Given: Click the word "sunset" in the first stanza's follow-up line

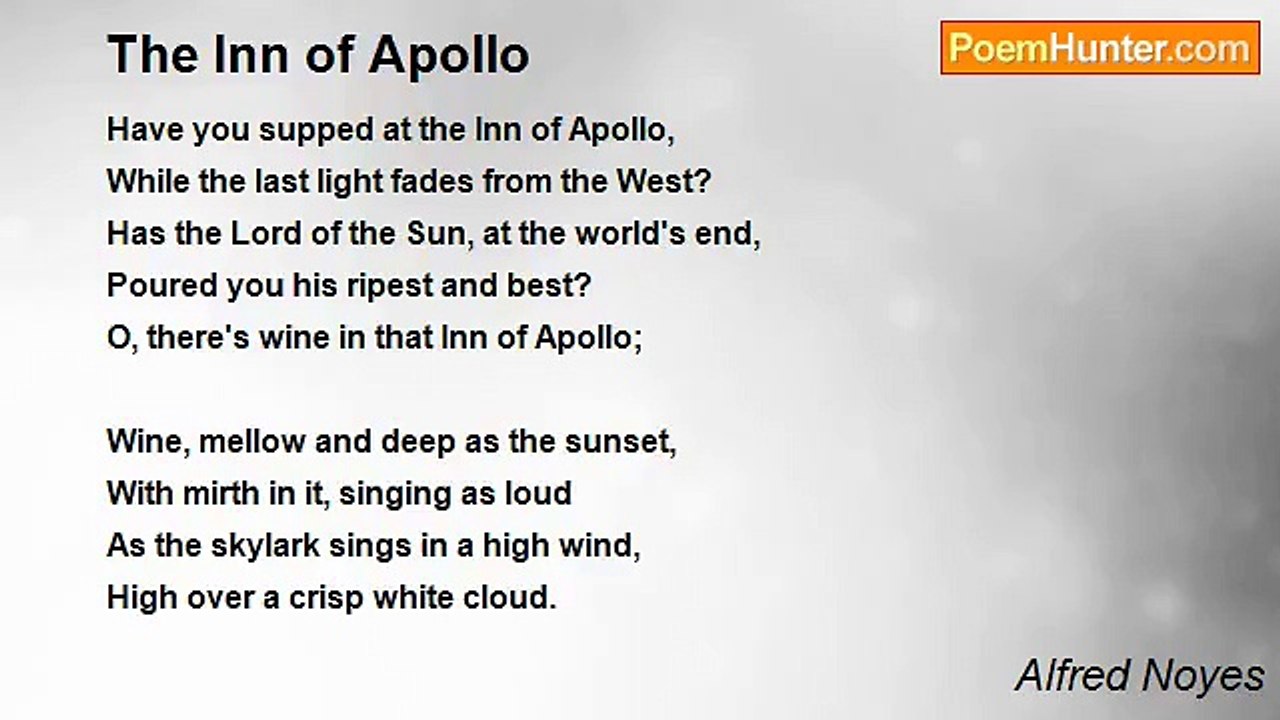Looking at the screenshot, I should point(620,442).
